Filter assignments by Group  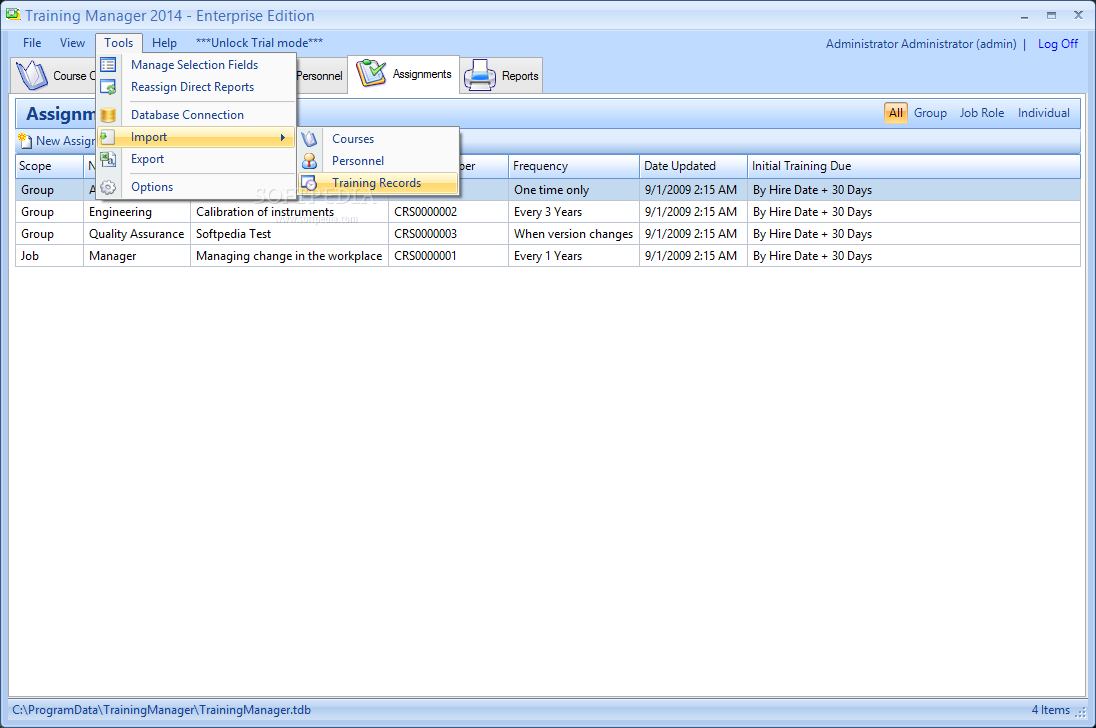point(930,113)
